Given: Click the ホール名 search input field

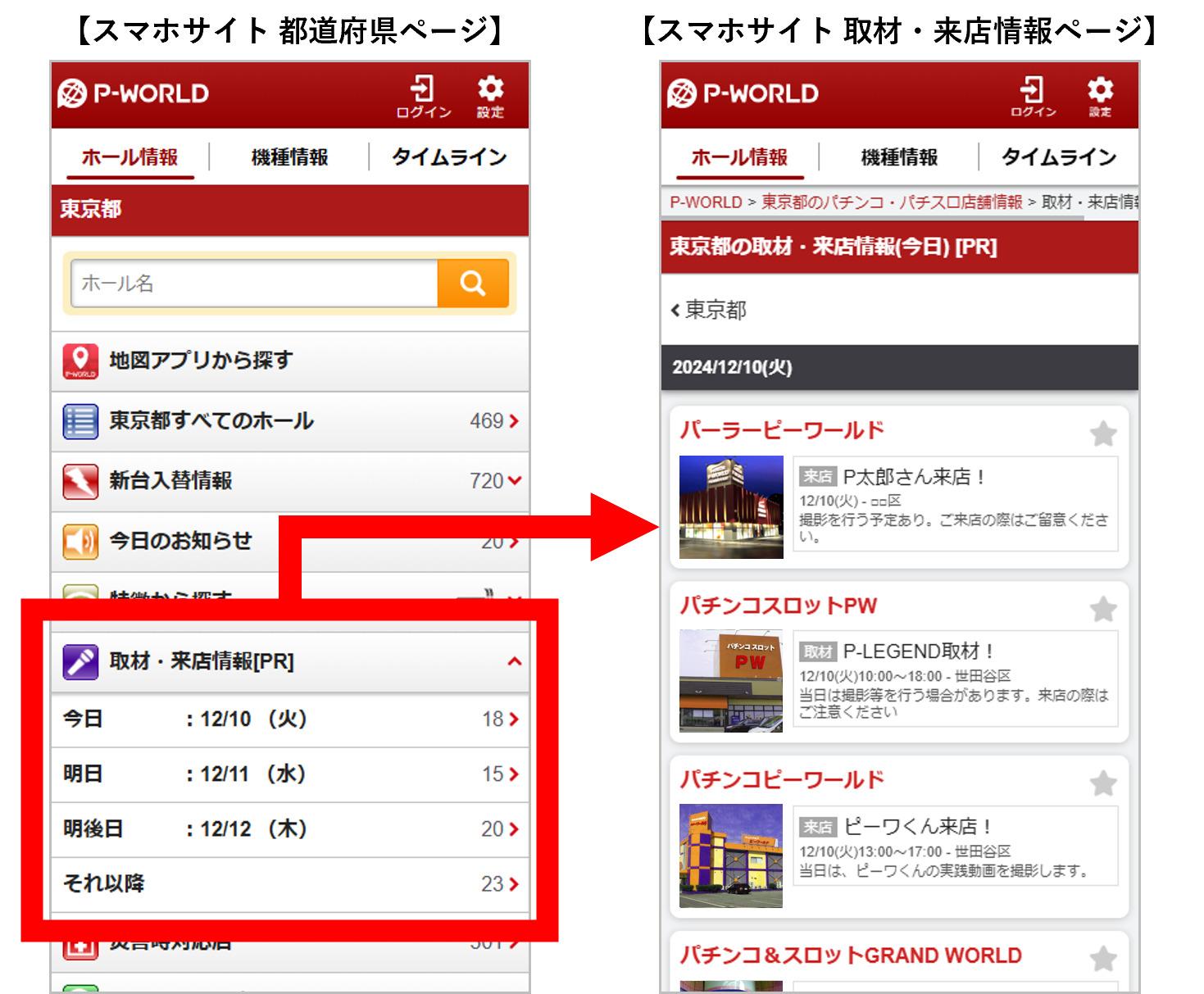Looking at the screenshot, I should pos(254,284).
